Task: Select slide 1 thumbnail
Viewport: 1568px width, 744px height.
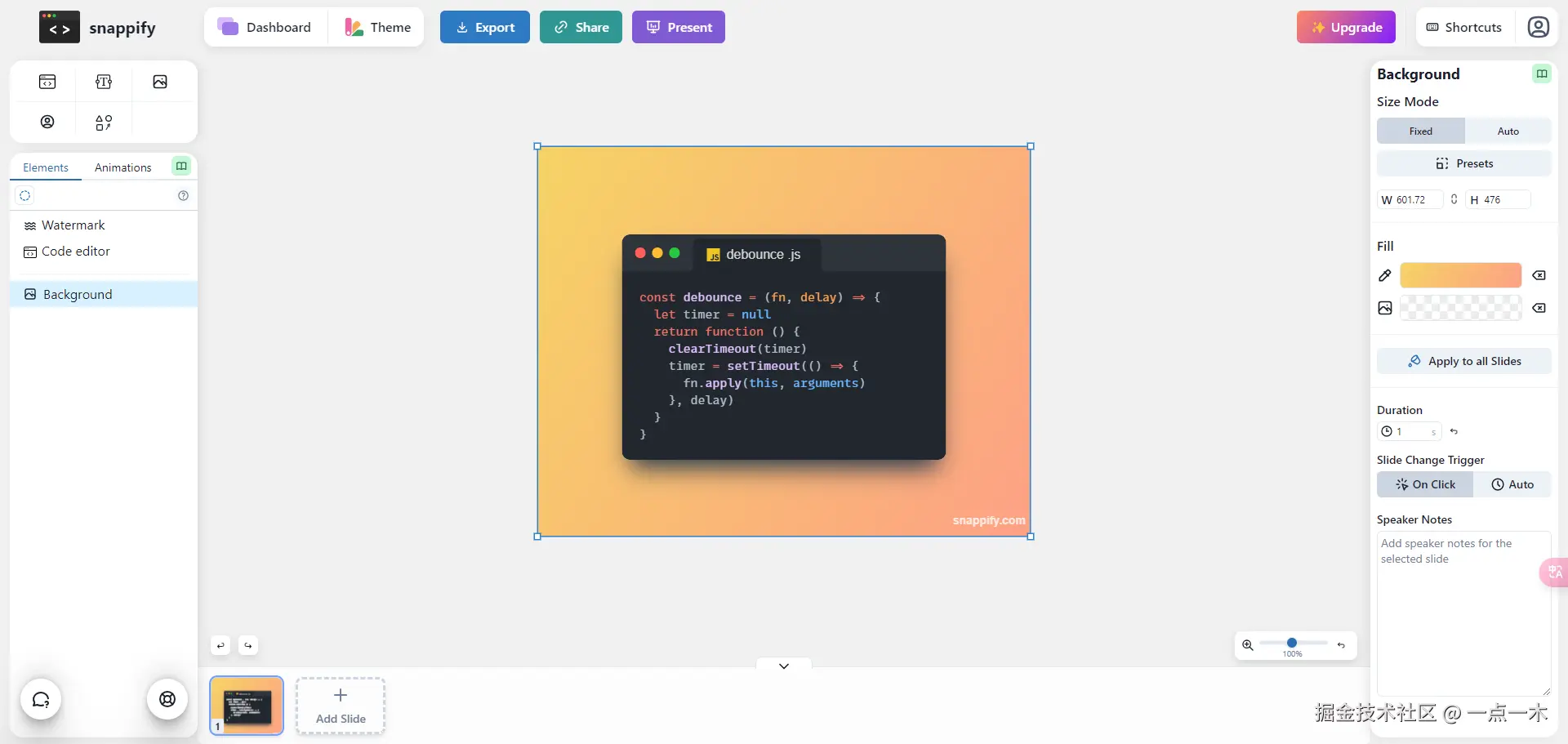Action: pyautogui.click(x=247, y=706)
